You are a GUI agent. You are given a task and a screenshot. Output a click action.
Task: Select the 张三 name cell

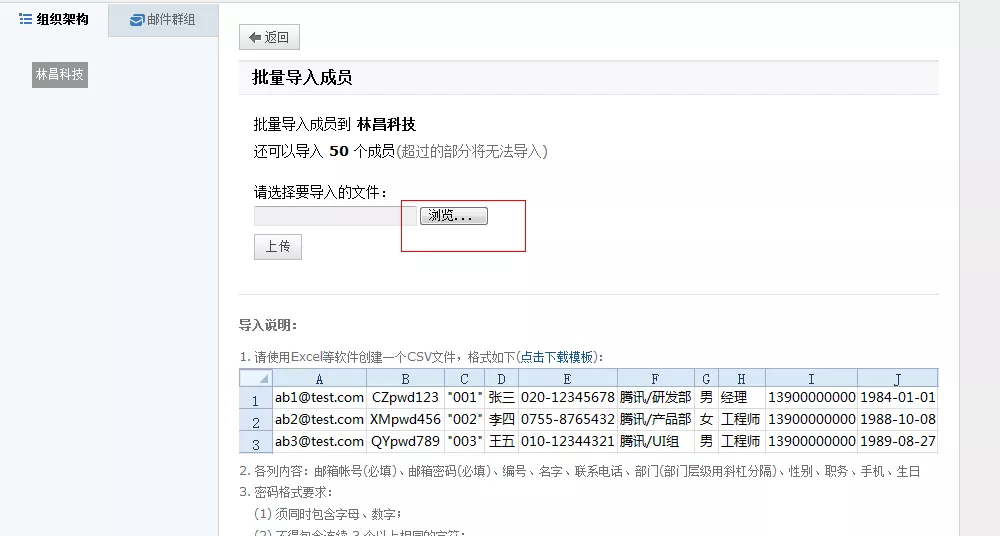click(501, 398)
